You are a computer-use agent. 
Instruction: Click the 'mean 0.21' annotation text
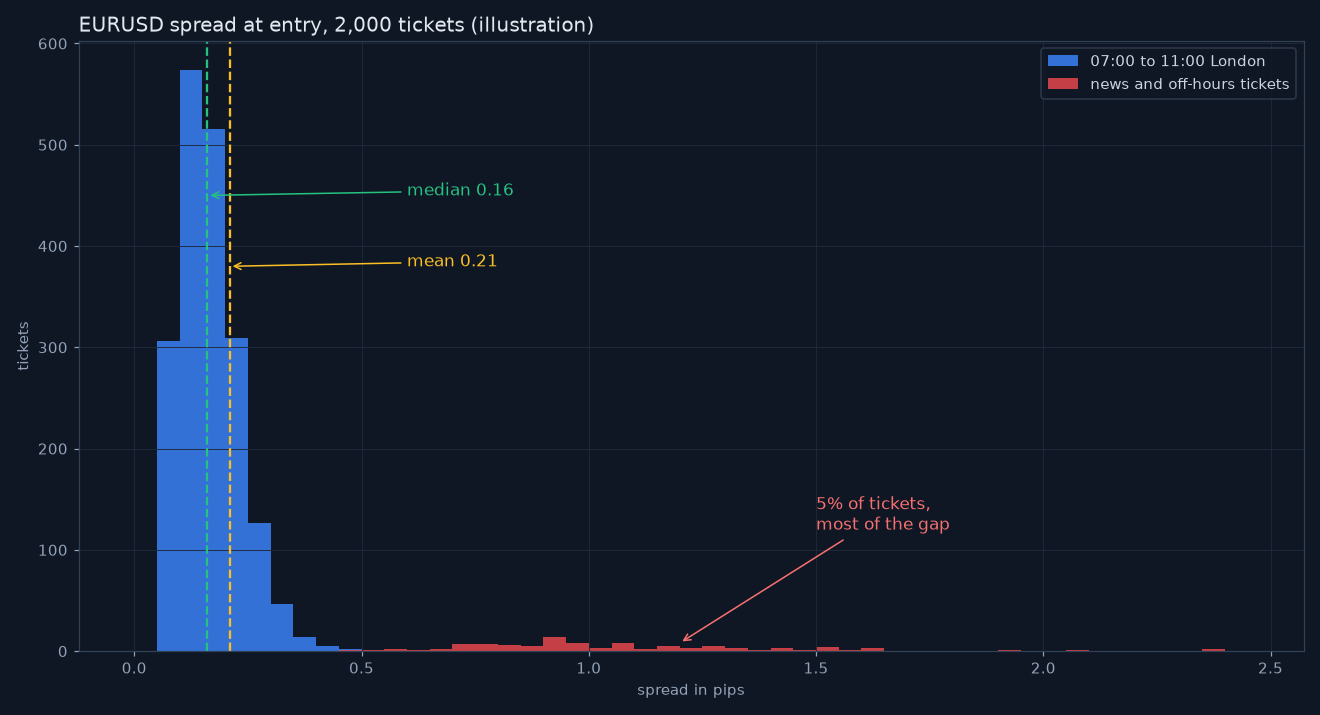coord(452,261)
